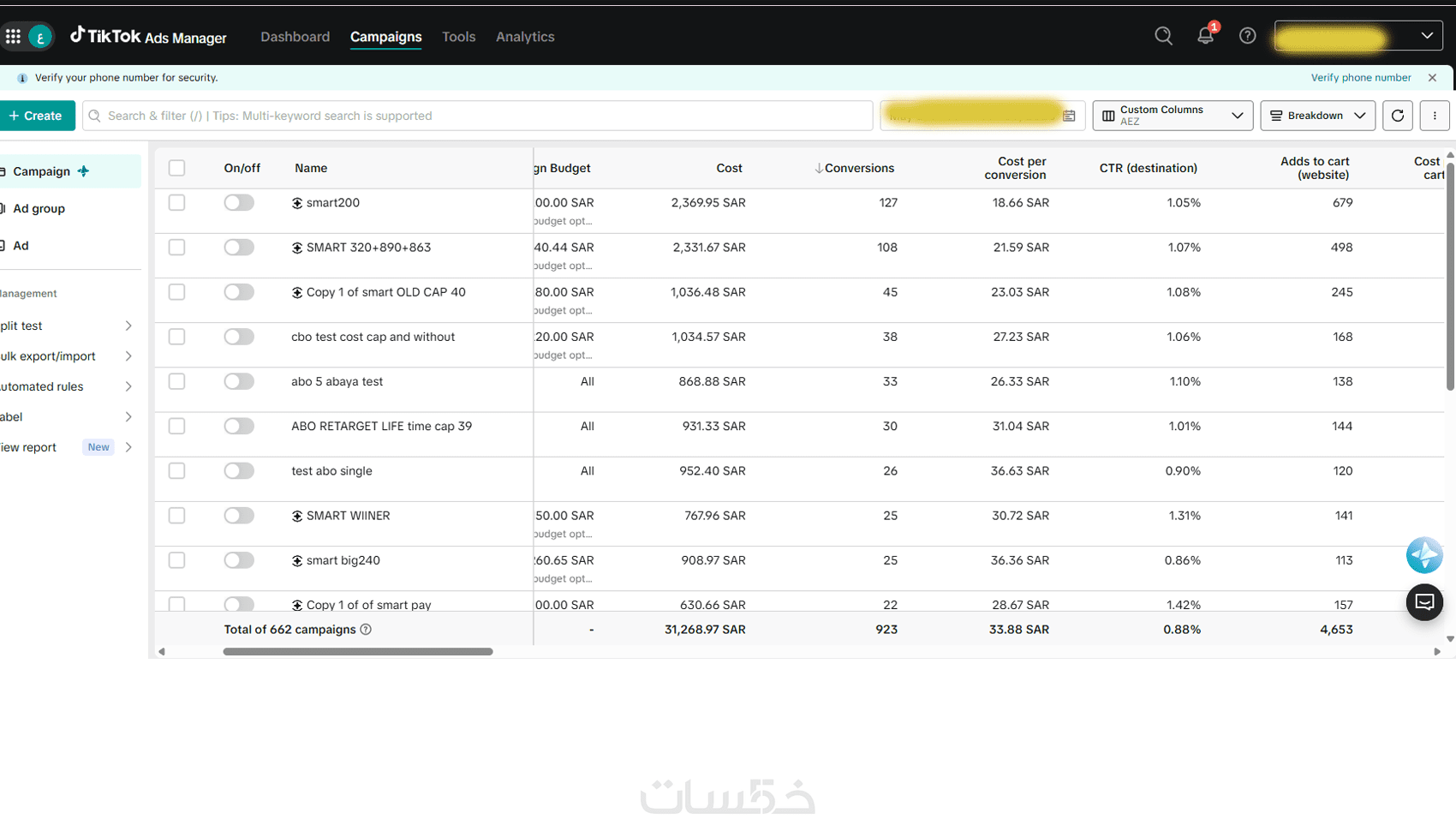This screenshot has width=1456, height=831.
Task: Tick the select-all checkbox in table header
Action: [176, 168]
